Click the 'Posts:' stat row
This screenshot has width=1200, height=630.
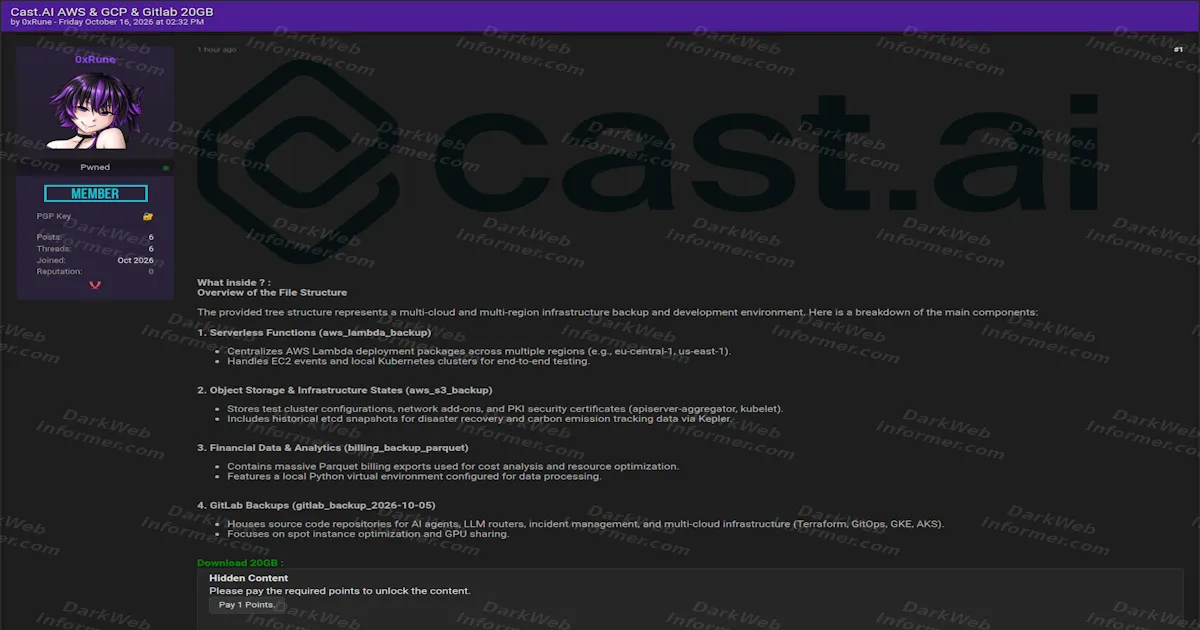click(x=95, y=237)
